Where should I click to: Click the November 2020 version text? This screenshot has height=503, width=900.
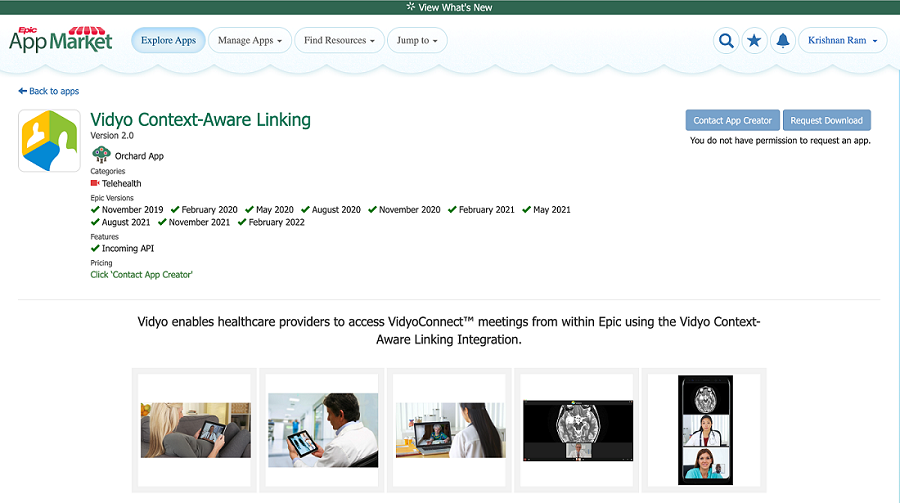[410, 210]
